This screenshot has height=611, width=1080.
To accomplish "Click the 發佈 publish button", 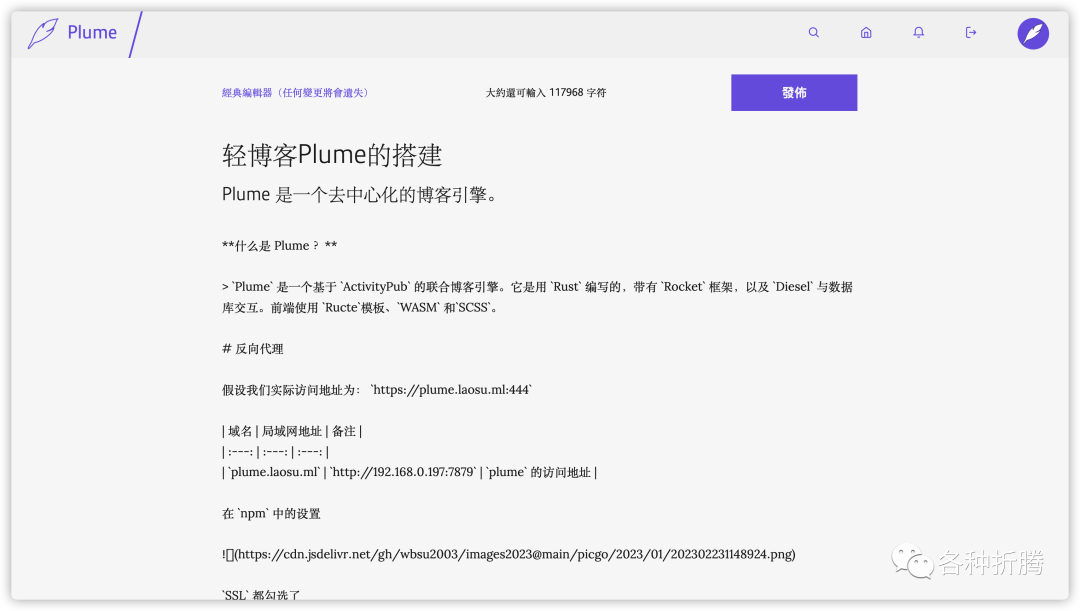I will pyautogui.click(x=794, y=92).
